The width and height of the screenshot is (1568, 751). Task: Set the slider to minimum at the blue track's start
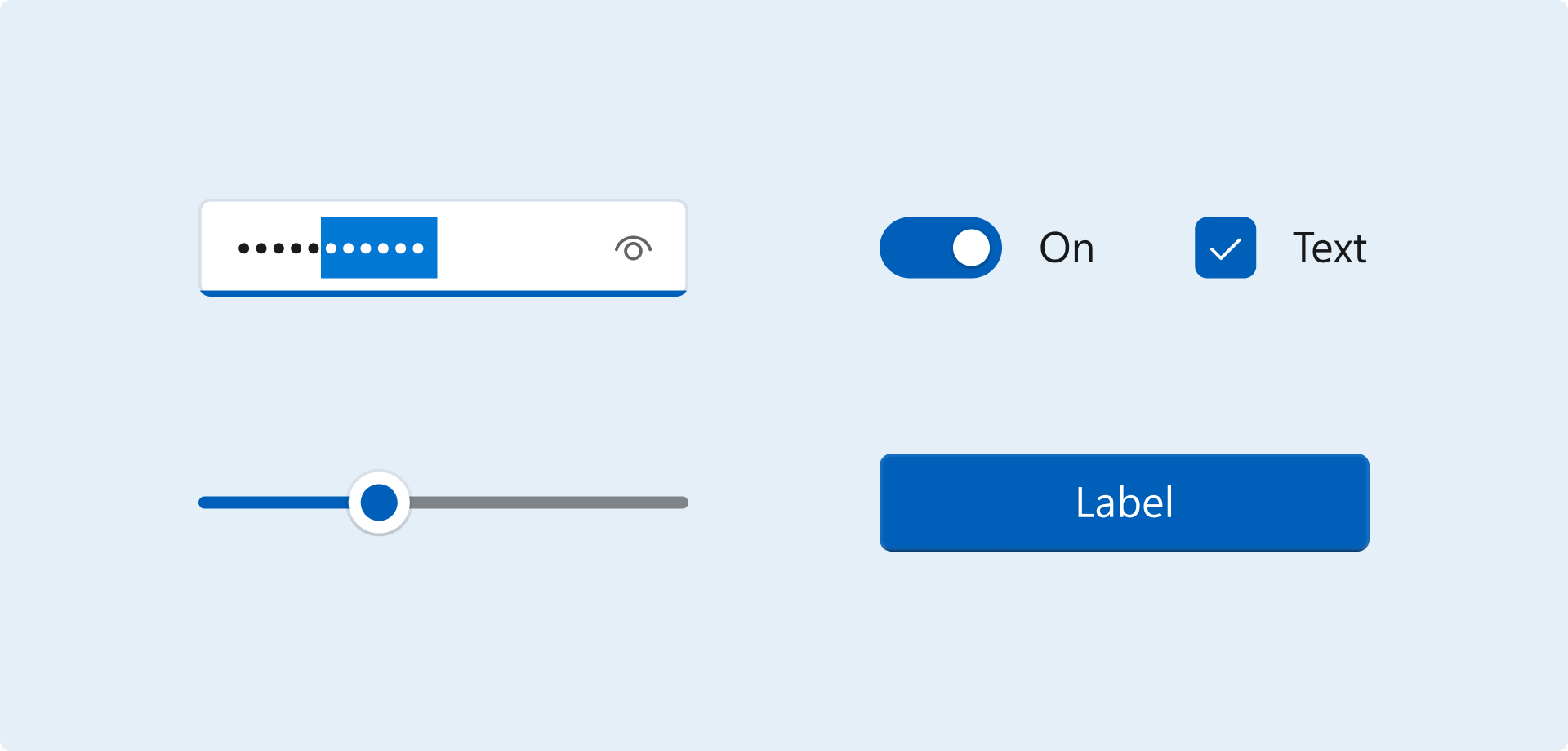pos(204,503)
